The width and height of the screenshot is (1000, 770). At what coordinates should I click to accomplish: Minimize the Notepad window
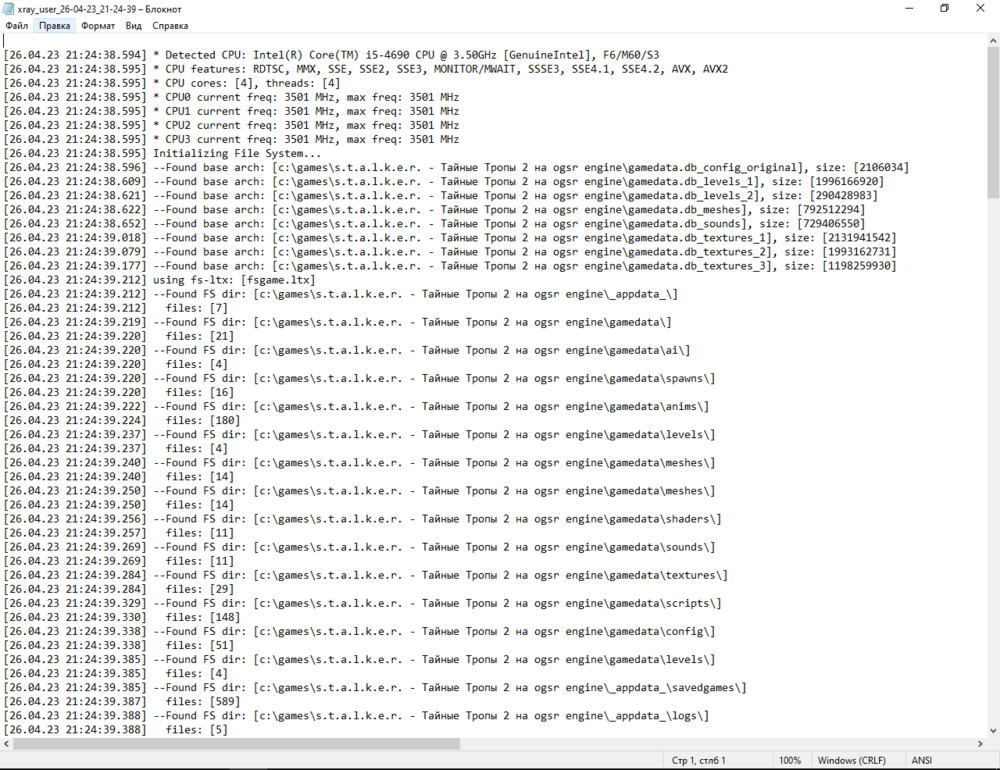[909, 8]
